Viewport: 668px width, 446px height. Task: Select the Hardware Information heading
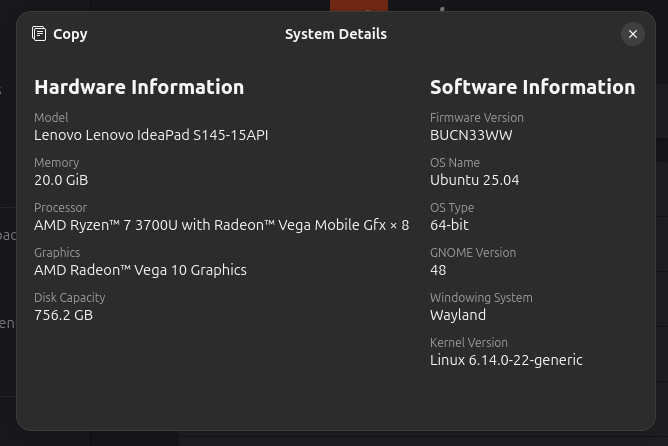139,87
